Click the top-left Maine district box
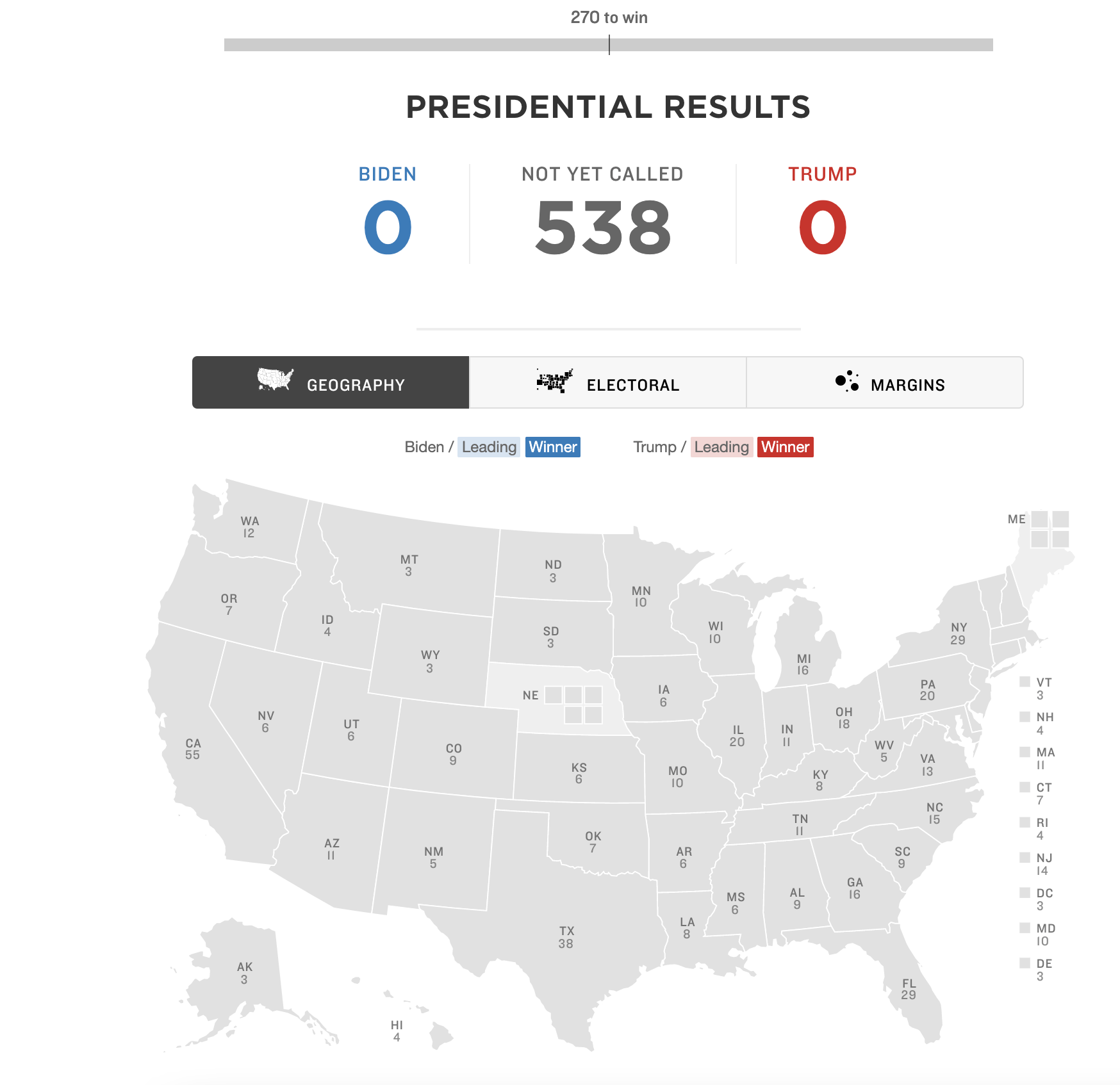 coord(1039,519)
